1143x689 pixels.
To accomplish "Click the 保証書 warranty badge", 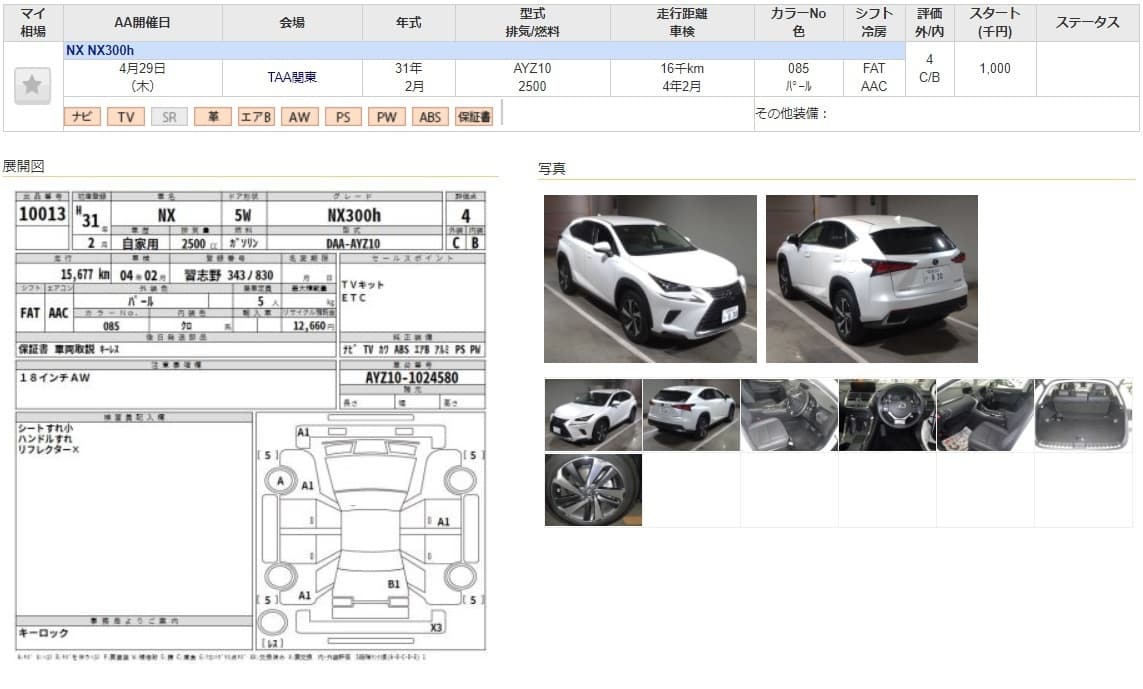I will pyautogui.click(x=474, y=117).
